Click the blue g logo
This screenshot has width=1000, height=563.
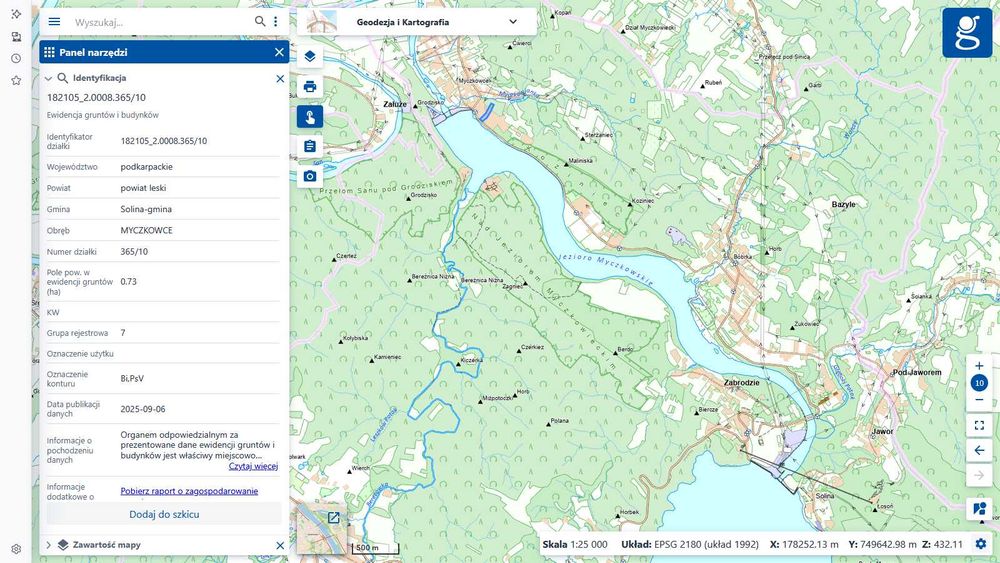967,33
